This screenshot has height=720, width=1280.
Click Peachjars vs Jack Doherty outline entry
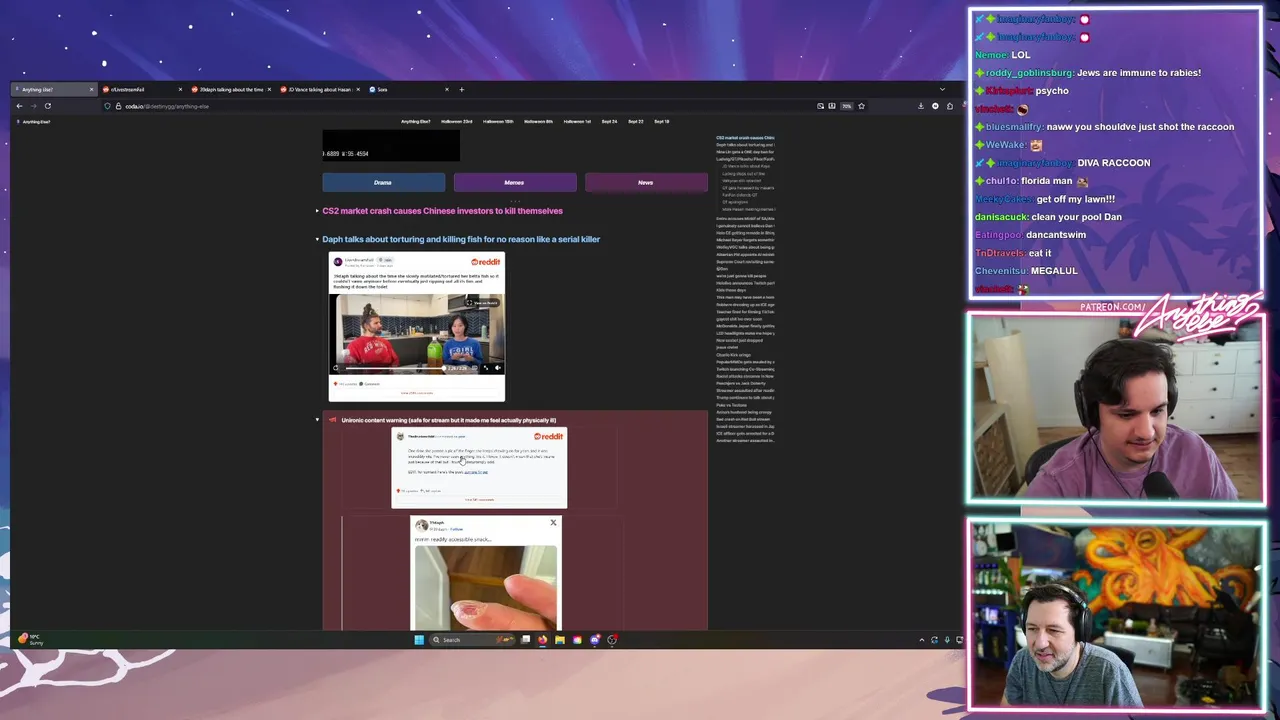740,383
